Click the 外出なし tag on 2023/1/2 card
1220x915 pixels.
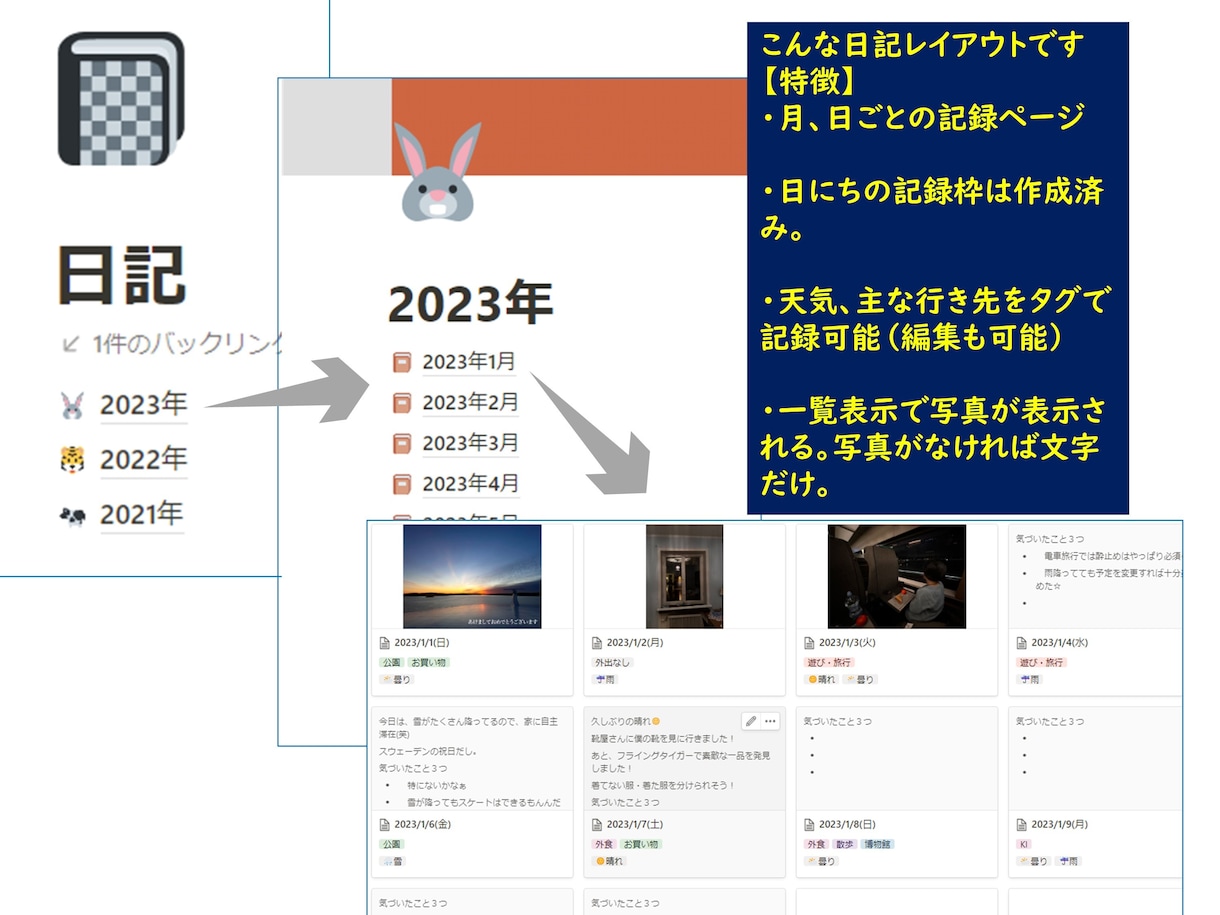point(612,662)
